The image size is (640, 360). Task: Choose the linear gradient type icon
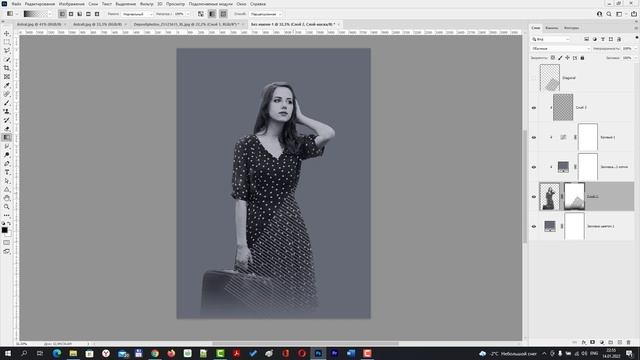(62, 14)
